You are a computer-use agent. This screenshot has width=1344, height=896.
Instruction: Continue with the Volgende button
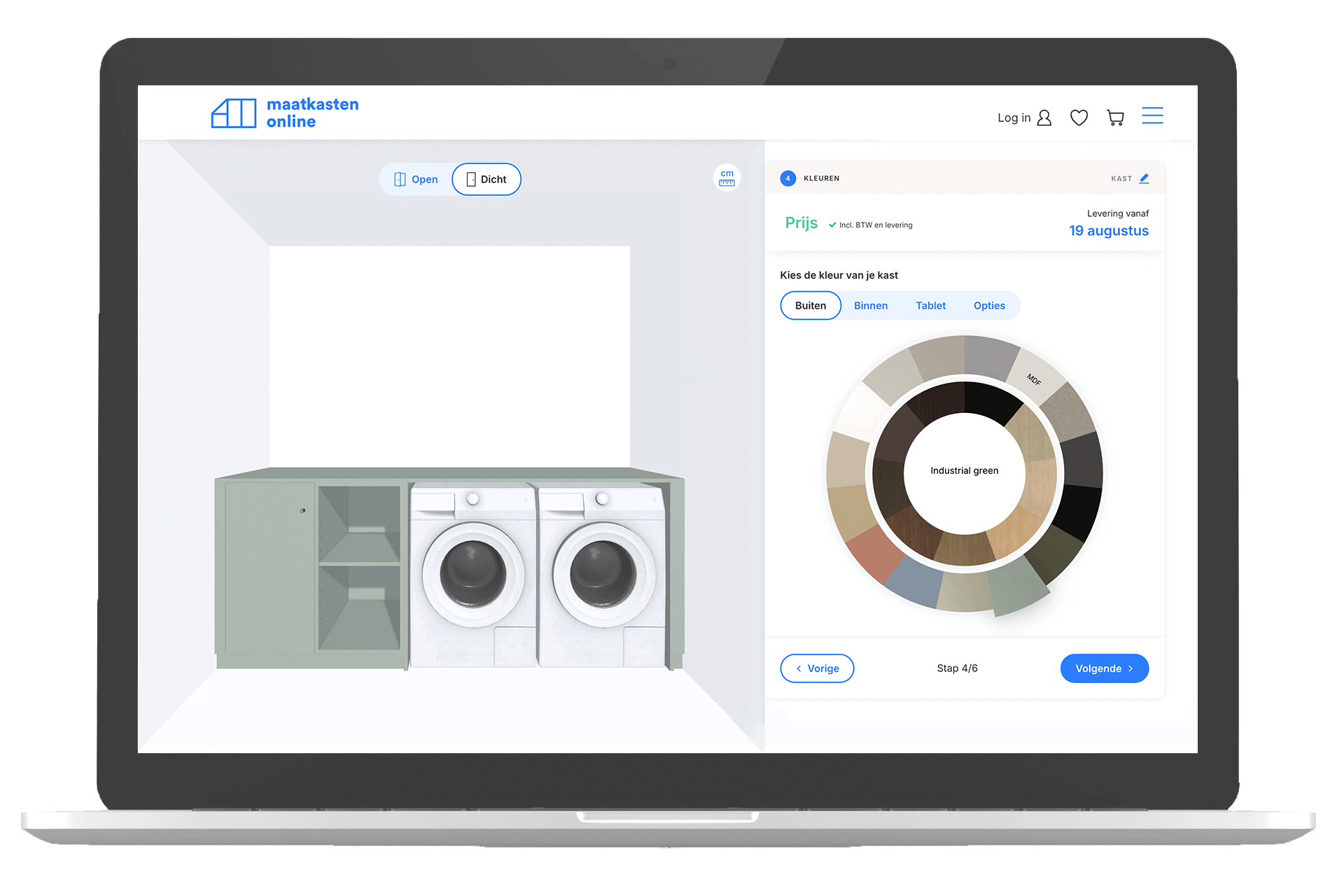coord(1104,668)
